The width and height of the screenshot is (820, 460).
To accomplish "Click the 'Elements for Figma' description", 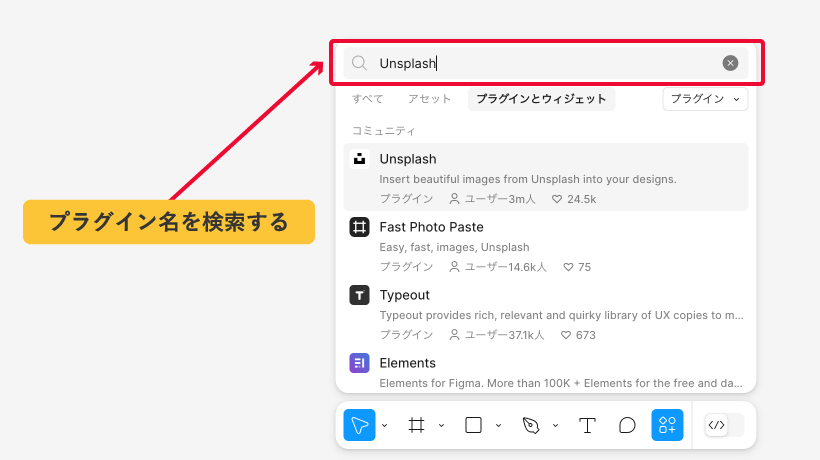I will 561,383.
